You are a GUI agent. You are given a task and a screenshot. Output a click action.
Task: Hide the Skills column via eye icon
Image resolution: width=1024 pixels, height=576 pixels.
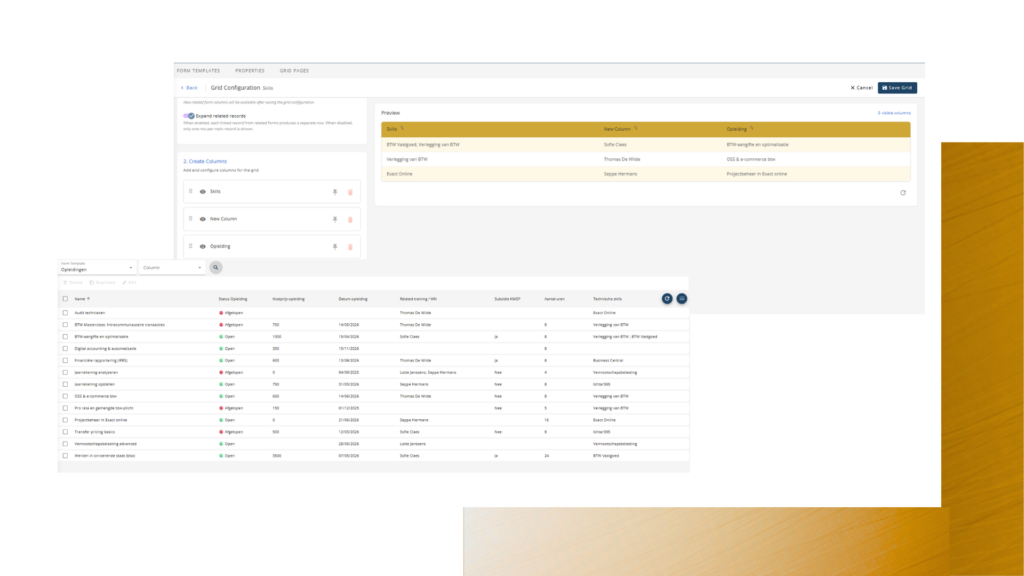point(202,192)
